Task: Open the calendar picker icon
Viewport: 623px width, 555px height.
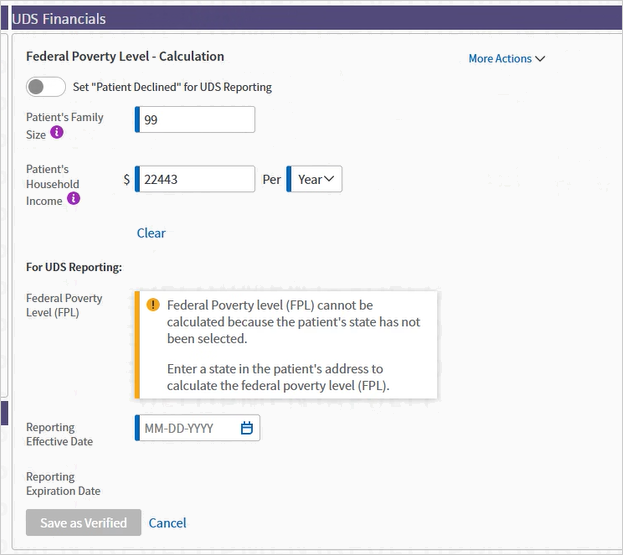Action: point(247,428)
